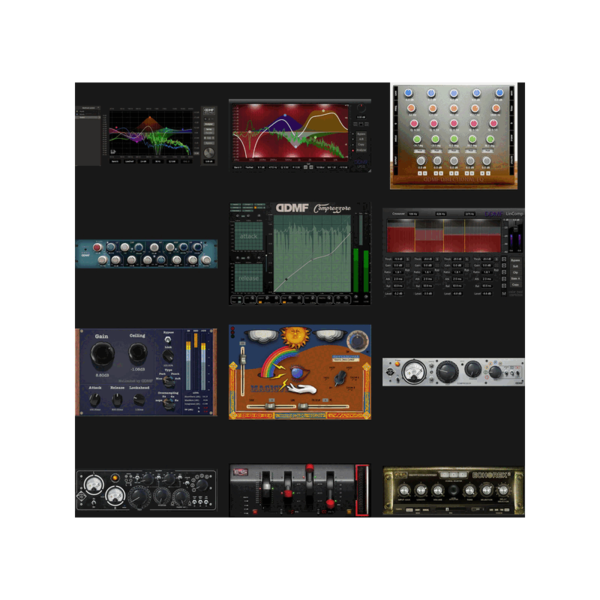The image size is (600, 600).
Task: Click the red-framed meter on the fader plugin
Action: click(362, 490)
